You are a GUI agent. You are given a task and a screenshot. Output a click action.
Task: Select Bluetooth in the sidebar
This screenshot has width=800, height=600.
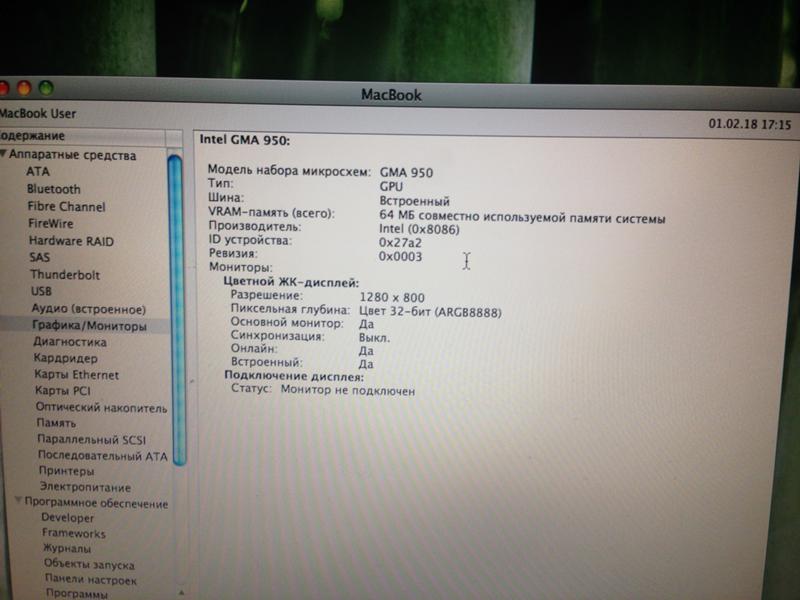[x=54, y=189]
